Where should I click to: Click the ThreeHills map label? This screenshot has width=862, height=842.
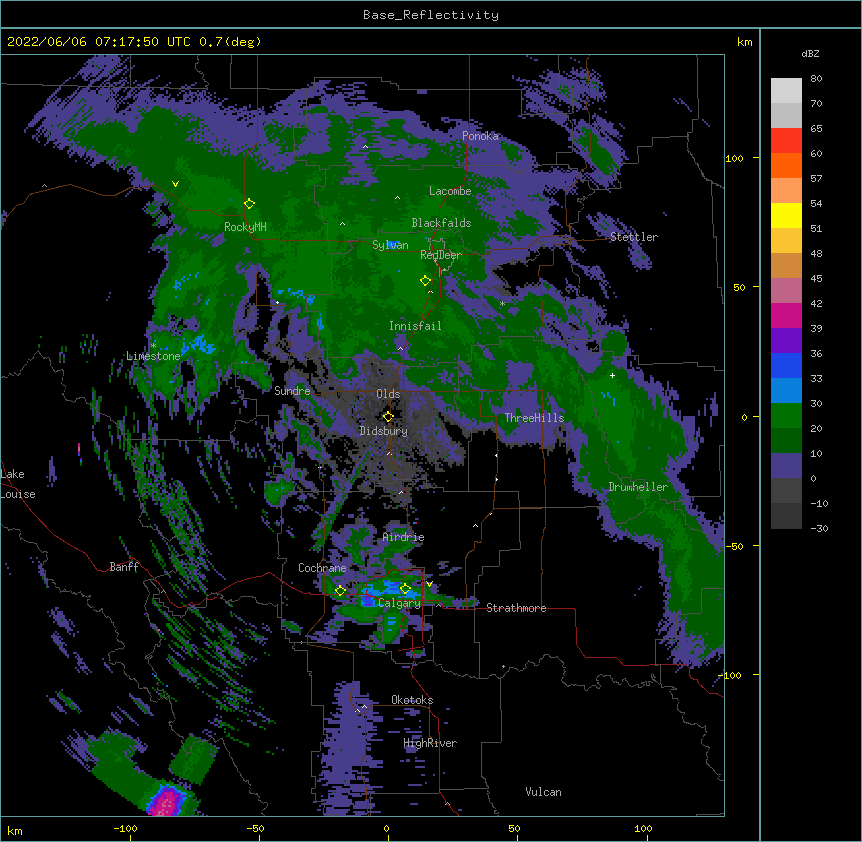pos(534,418)
